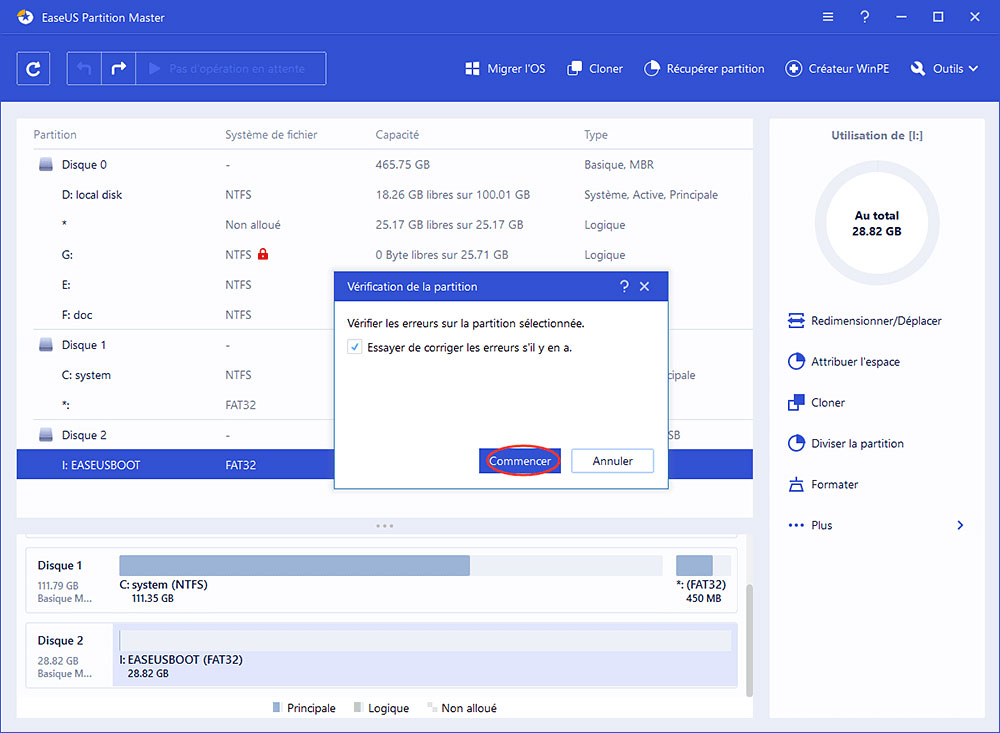Click the redo arrow button
The height and width of the screenshot is (733, 1000).
pyautogui.click(x=119, y=68)
